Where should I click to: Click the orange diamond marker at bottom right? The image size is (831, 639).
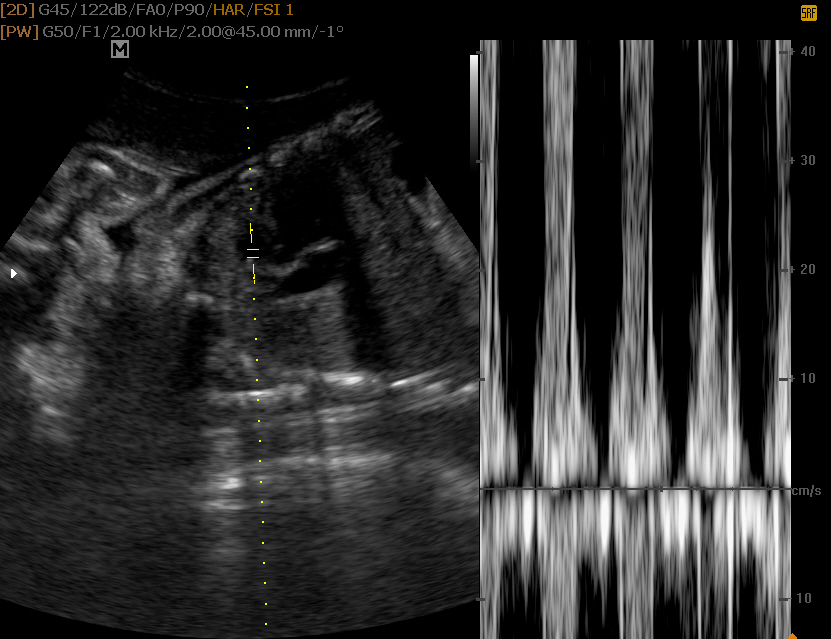click(793, 635)
